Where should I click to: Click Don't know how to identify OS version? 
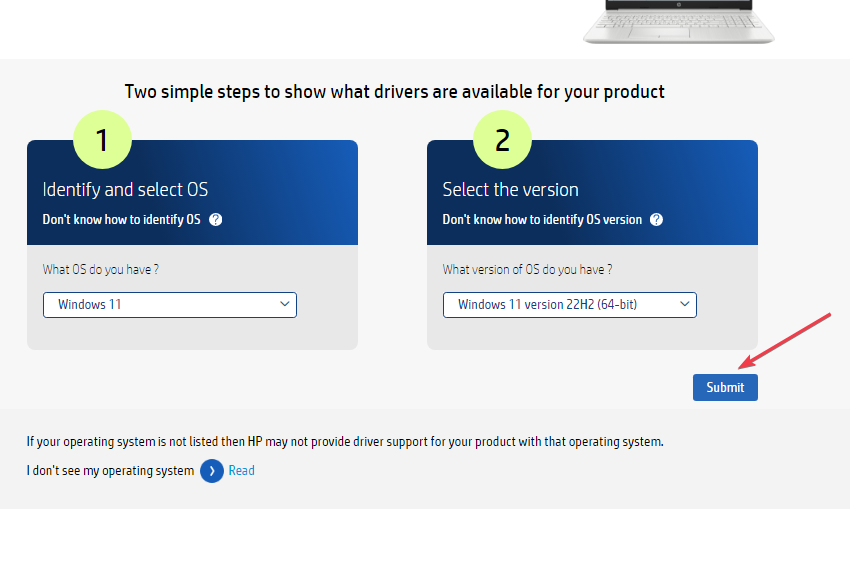(x=542, y=220)
